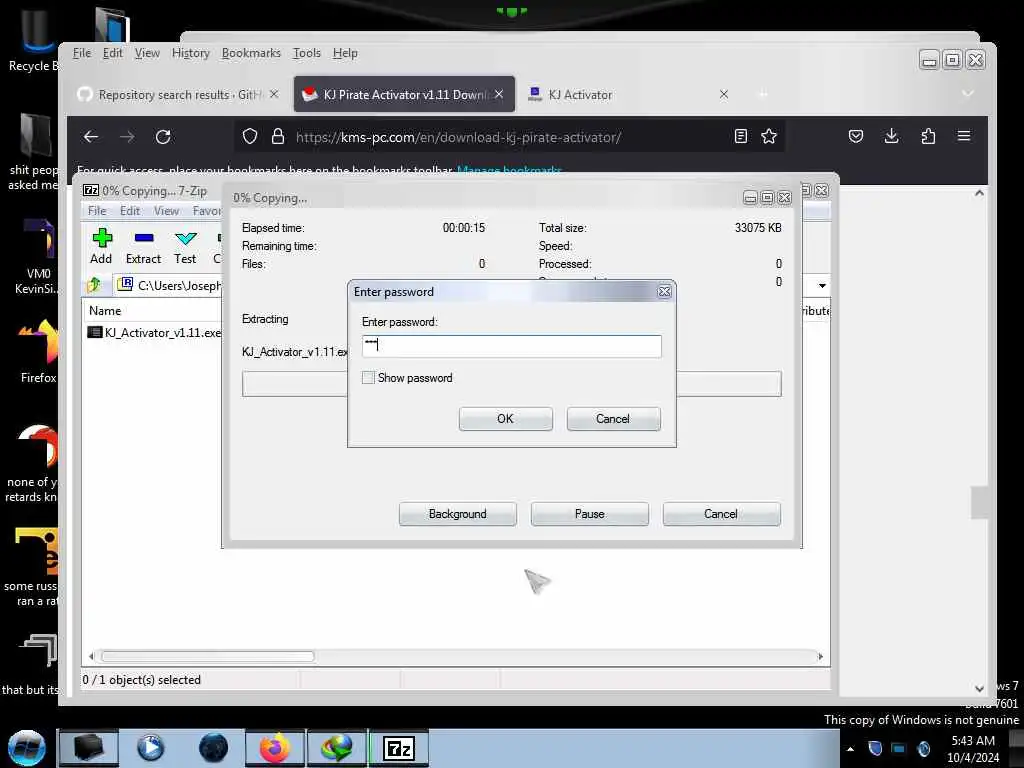The height and width of the screenshot is (768, 1024).
Task: Open the Firefox hamburger menu
Action: [964, 136]
